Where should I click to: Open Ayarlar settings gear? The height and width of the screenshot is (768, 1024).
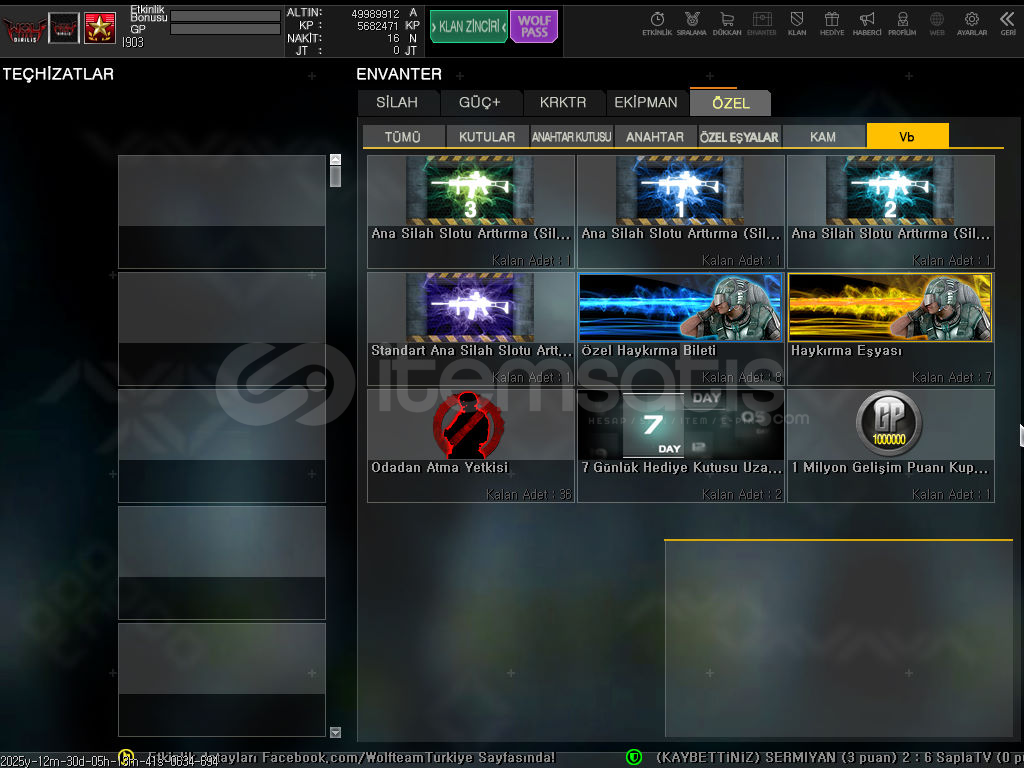point(971,23)
